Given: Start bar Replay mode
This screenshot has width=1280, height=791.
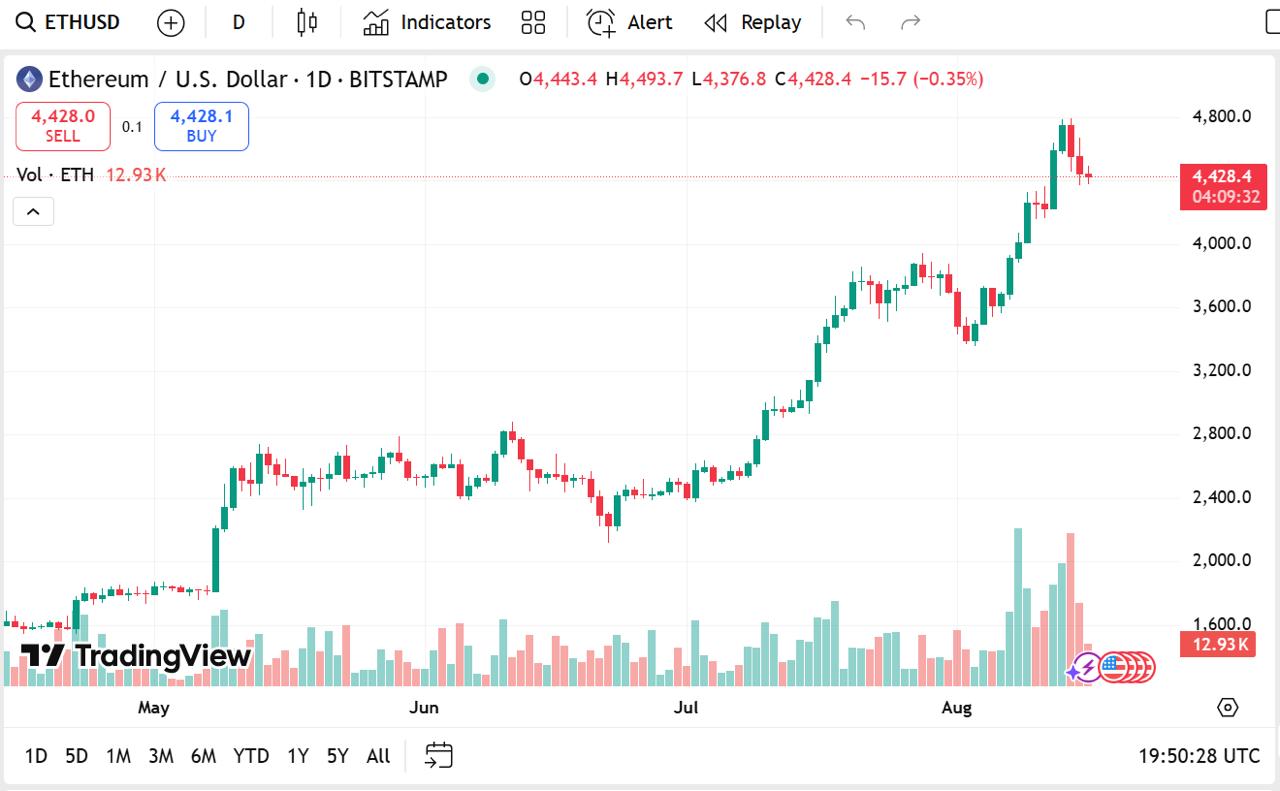Looking at the screenshot, I should coord(753,23).
